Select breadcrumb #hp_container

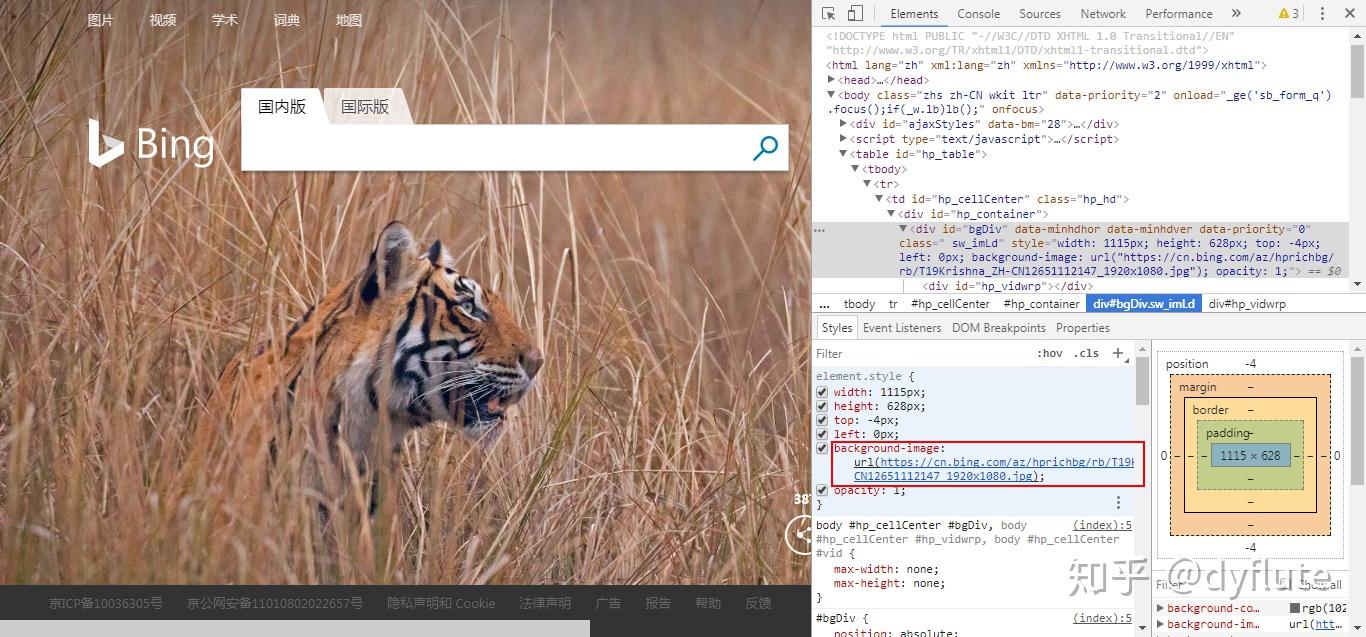point(1041,304)
